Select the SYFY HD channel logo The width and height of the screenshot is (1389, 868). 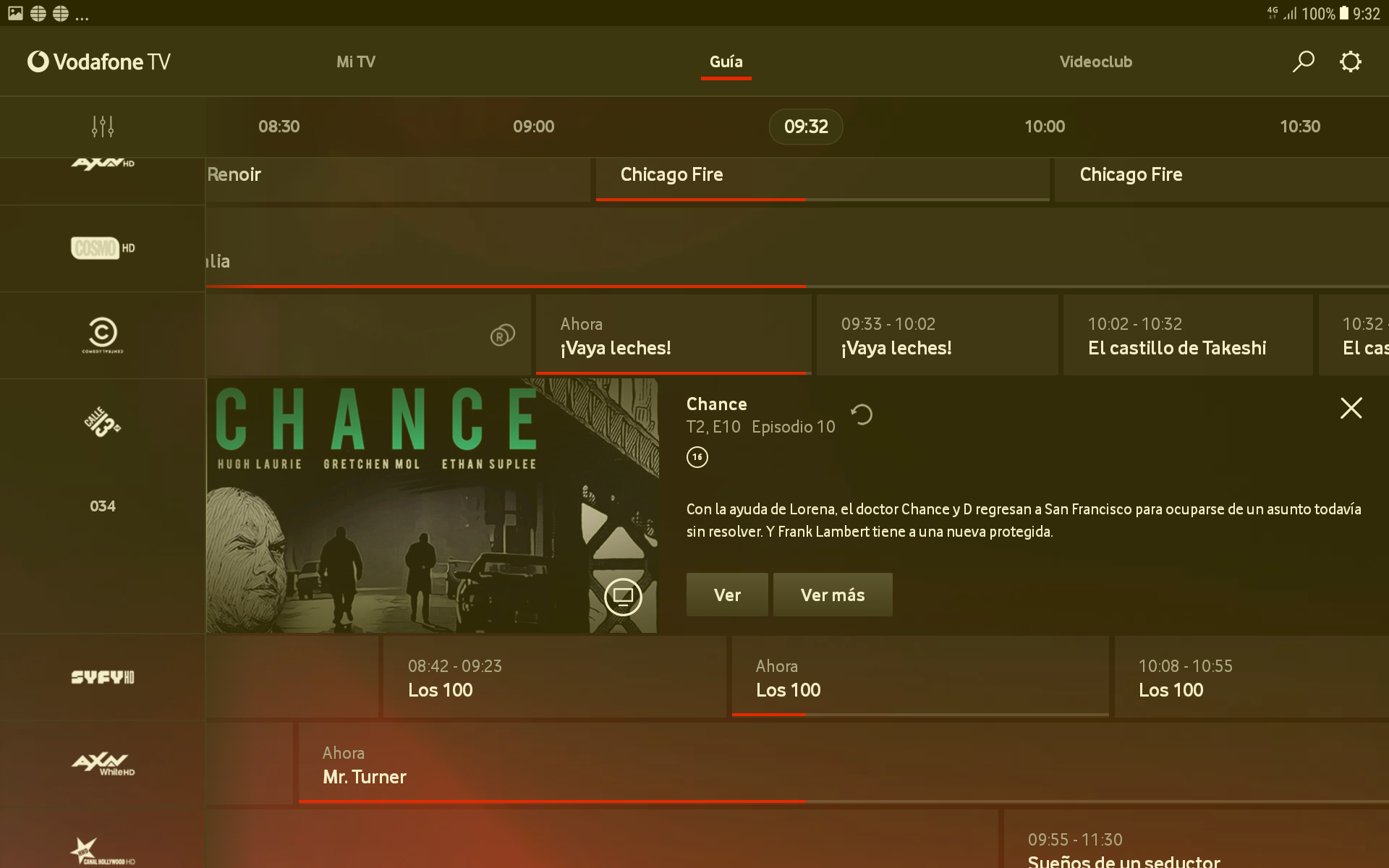click(103, 677)
